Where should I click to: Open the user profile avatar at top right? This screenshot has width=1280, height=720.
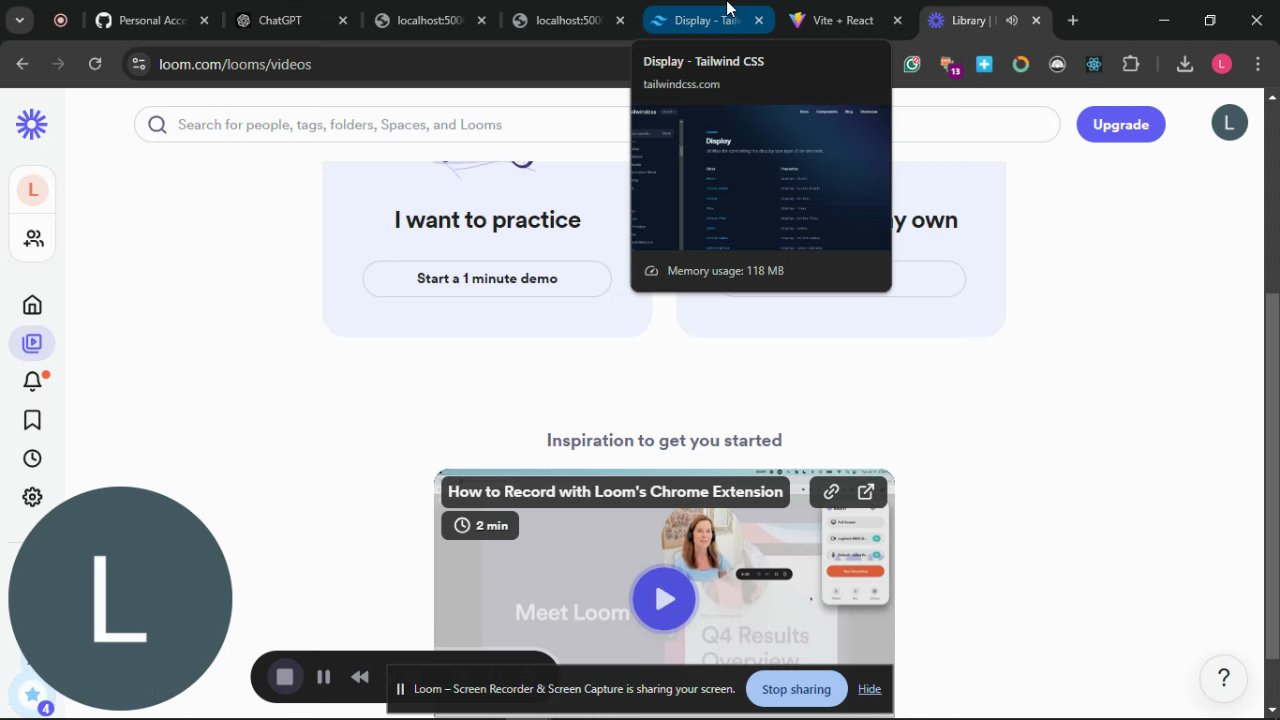coord(1229,123)
